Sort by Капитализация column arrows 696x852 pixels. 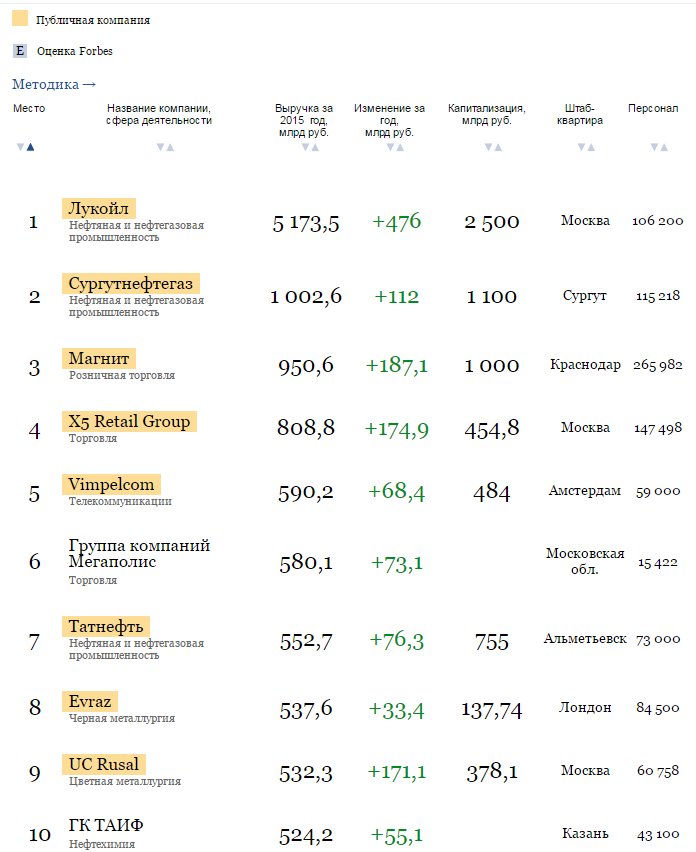pos(493,147)
